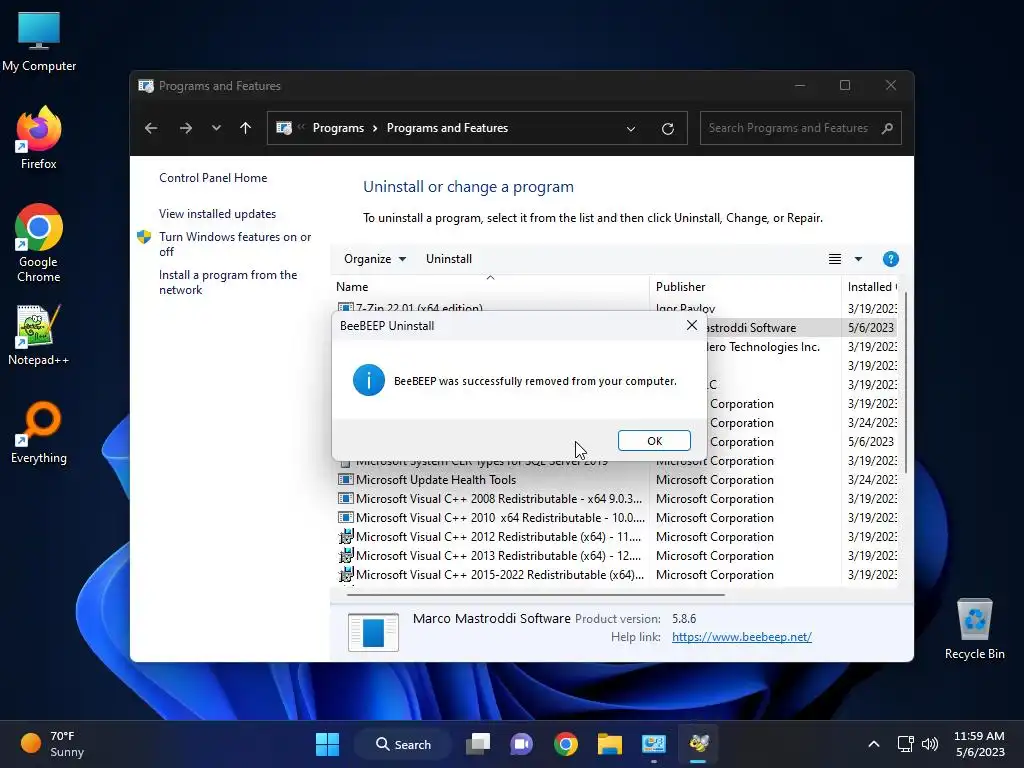Viewport: 1024px width, 768px height.
Task: Open the weather widget showing 70°F Sunny
Action: 54,744
